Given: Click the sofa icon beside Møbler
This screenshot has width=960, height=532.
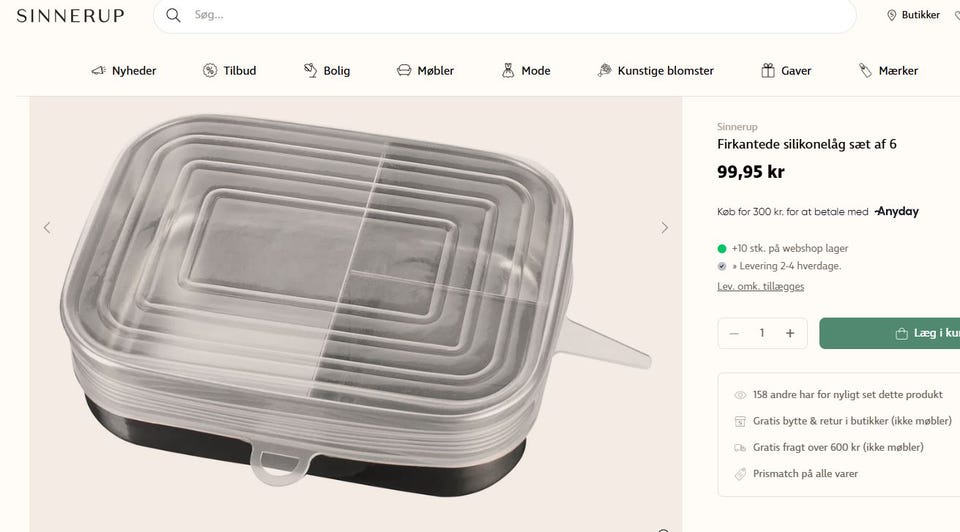Looking at the screenshot, I should coord(404,71).
